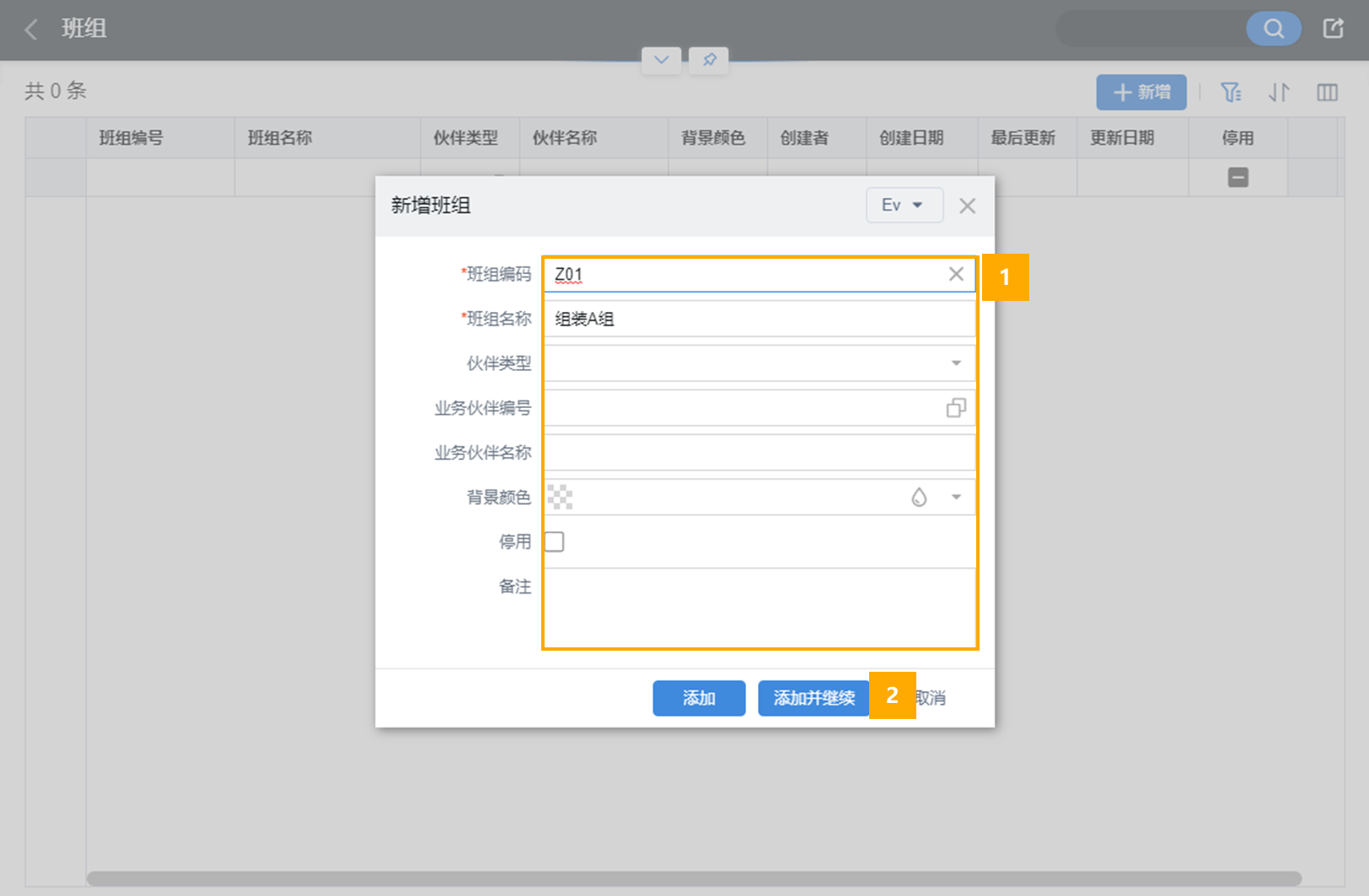
Task: Open the filter funnel icon
Action: point(1231,92)
